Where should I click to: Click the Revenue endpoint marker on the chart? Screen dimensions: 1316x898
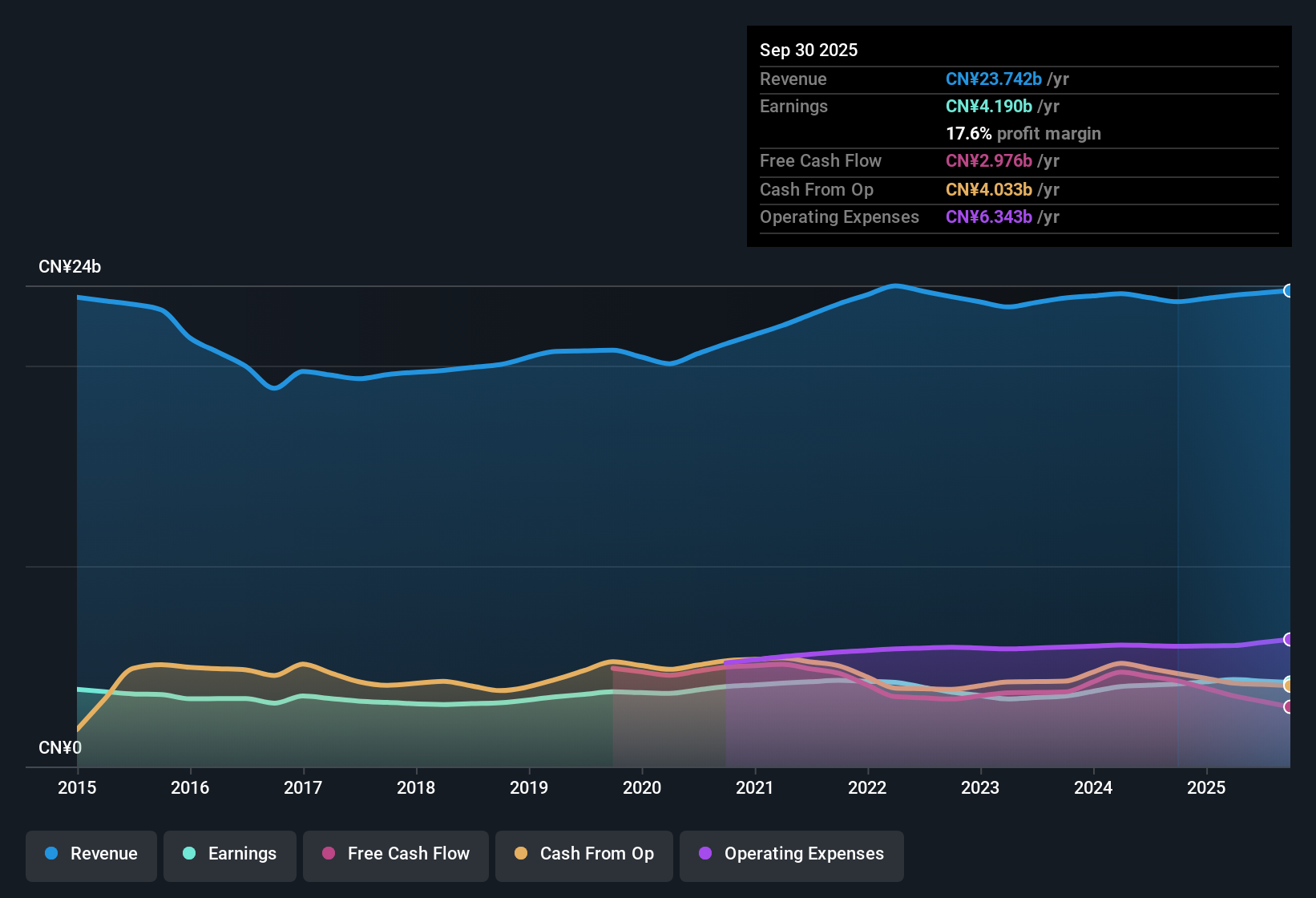point(1290,290)
